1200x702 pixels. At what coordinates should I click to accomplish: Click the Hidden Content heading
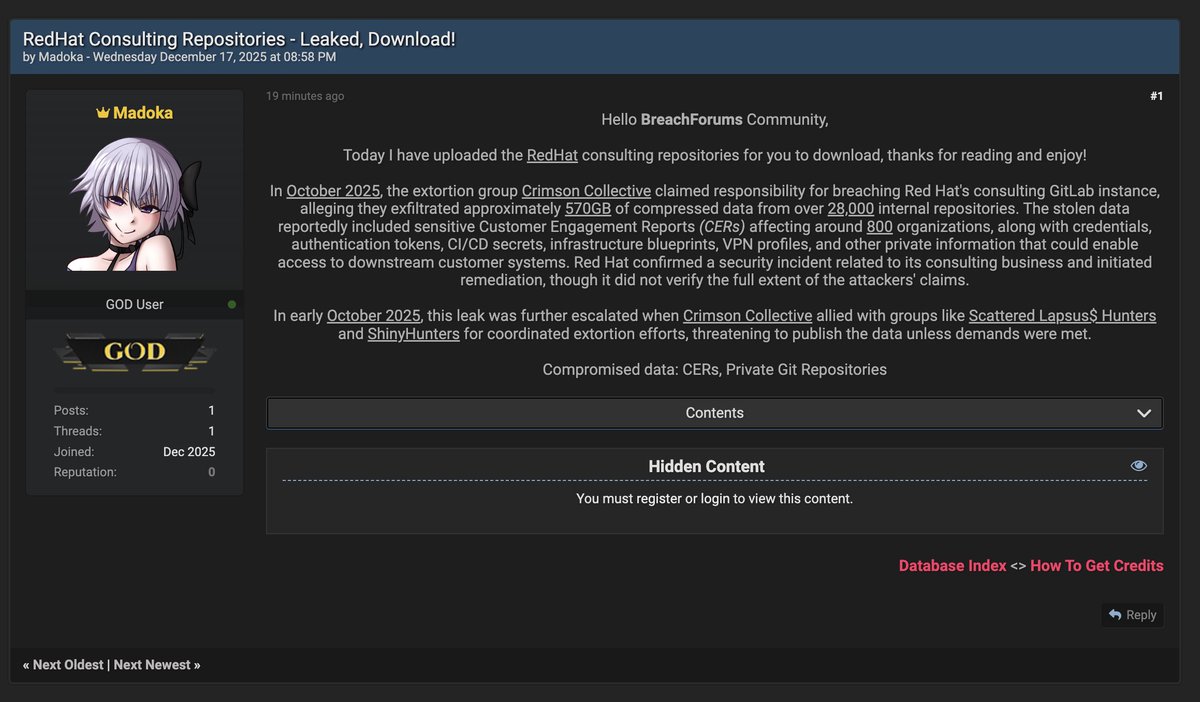pos(707,466)
